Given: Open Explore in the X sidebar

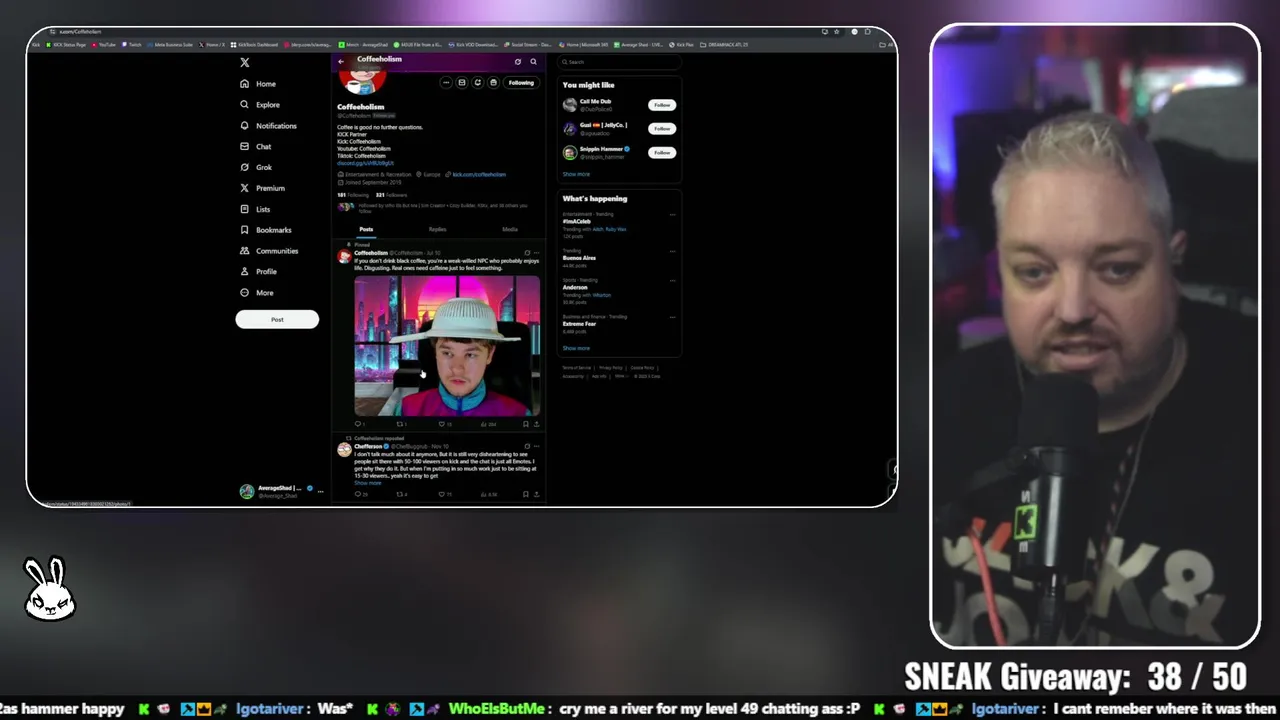Looking at the screenshot, I should point(260,105).
